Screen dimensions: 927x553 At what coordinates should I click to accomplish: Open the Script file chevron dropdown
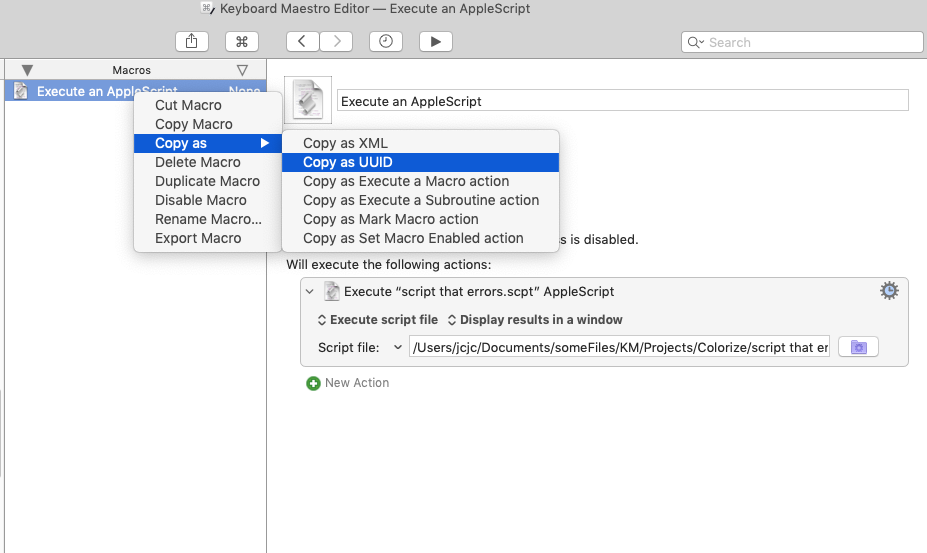(398, 347)
